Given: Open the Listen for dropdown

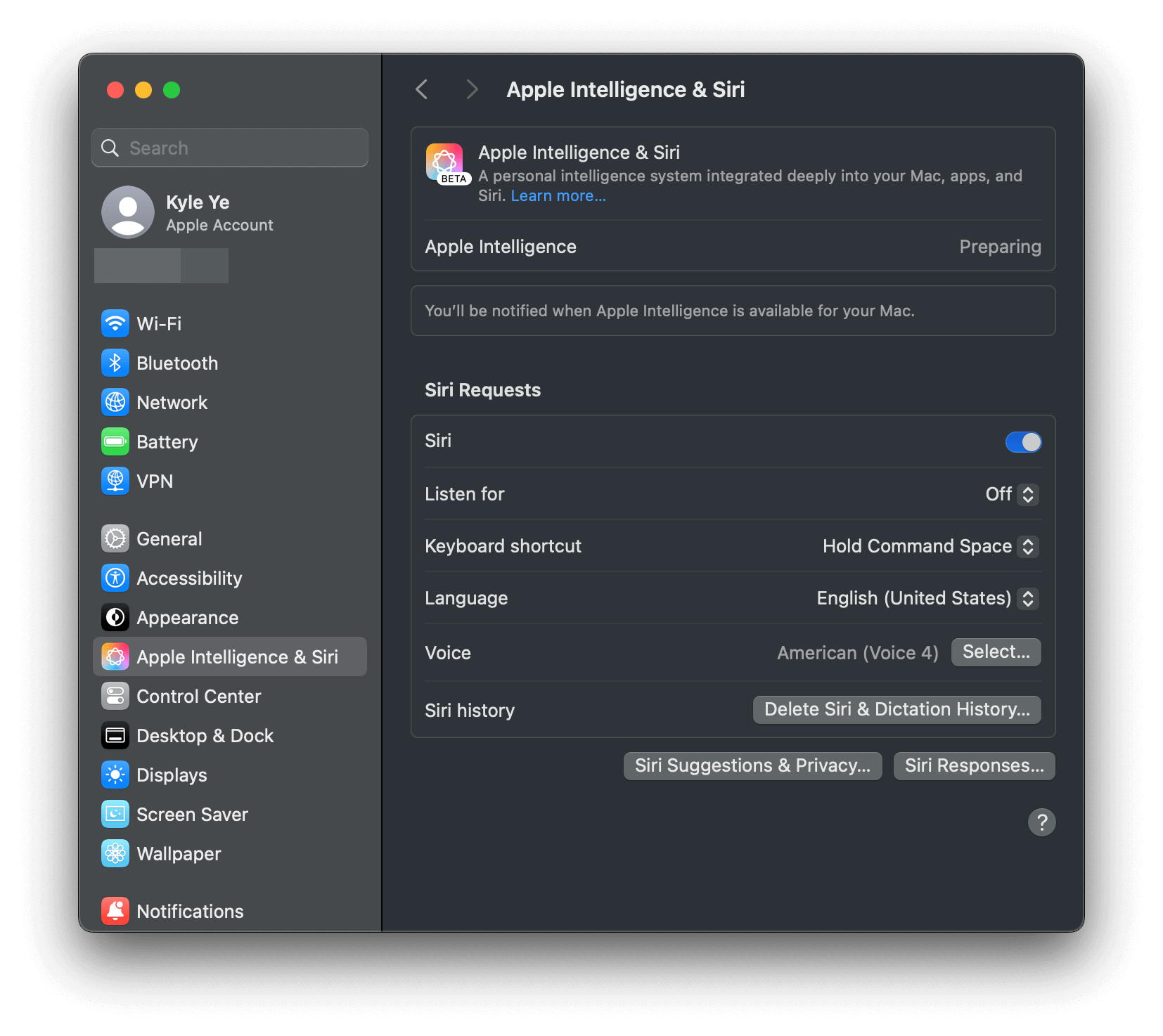Looking at the screenshot, I should [x=1012, y=494].
